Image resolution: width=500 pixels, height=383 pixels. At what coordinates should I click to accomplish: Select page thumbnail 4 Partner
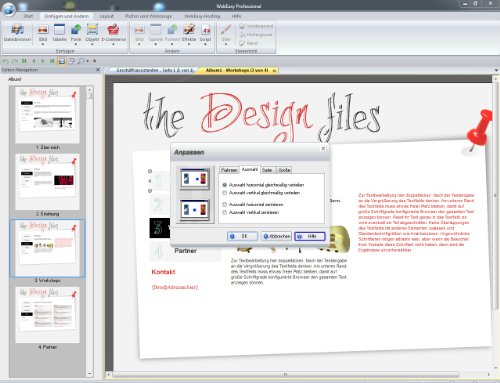click(47, 314)
